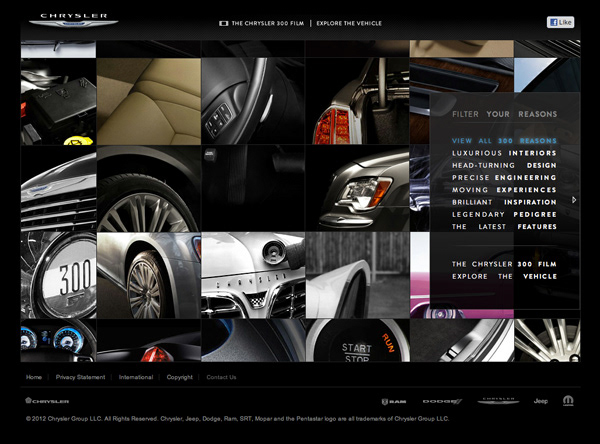This screenshot has height=444, width=600.
Task: Click the Dodge brand logo
Action: (x=442, y=402)
